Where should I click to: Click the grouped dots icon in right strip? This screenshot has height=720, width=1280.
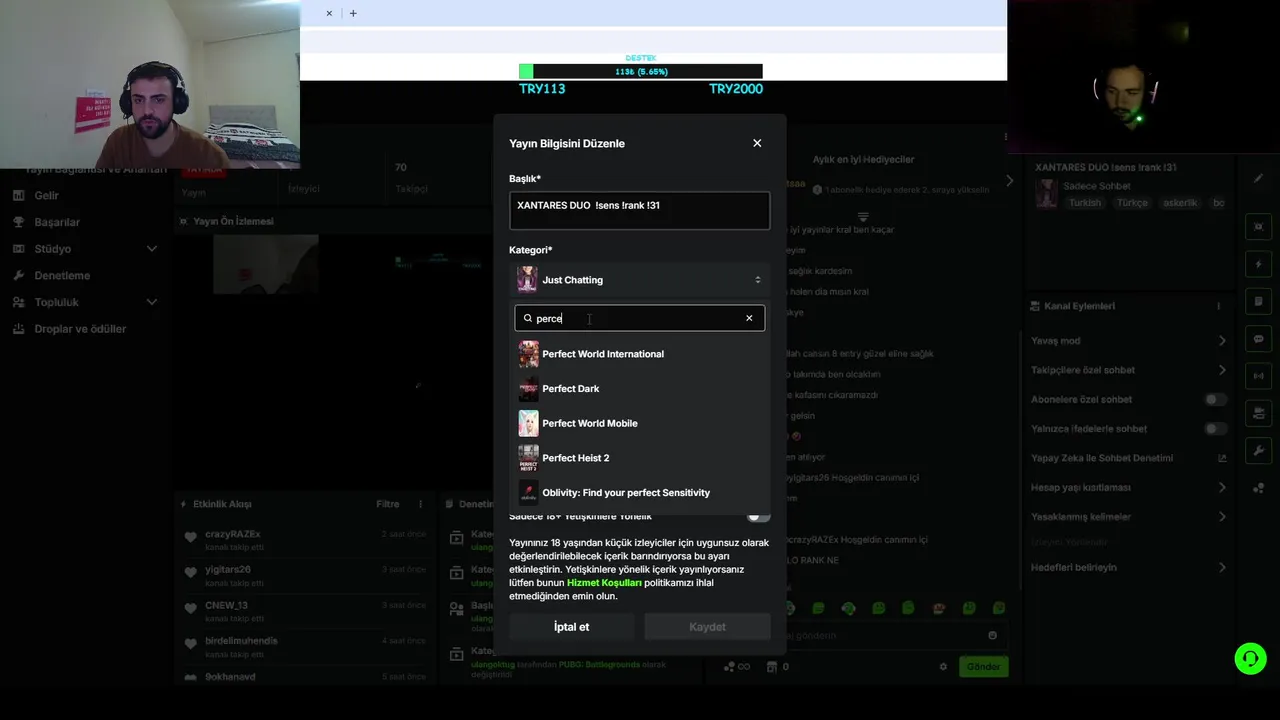pyautogui.click(x=1258, y=488)
